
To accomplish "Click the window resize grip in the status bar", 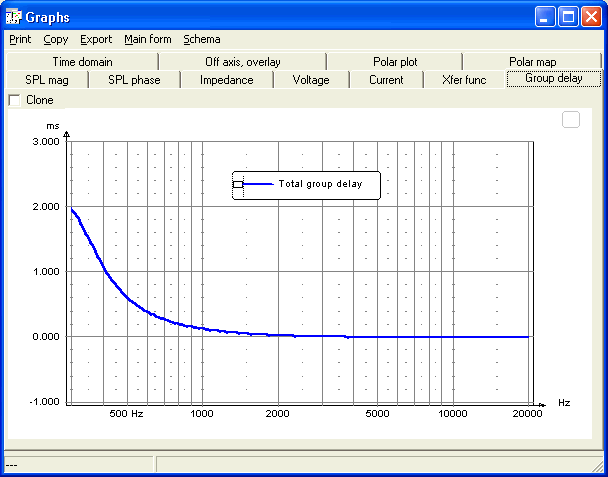I will 598,466.
